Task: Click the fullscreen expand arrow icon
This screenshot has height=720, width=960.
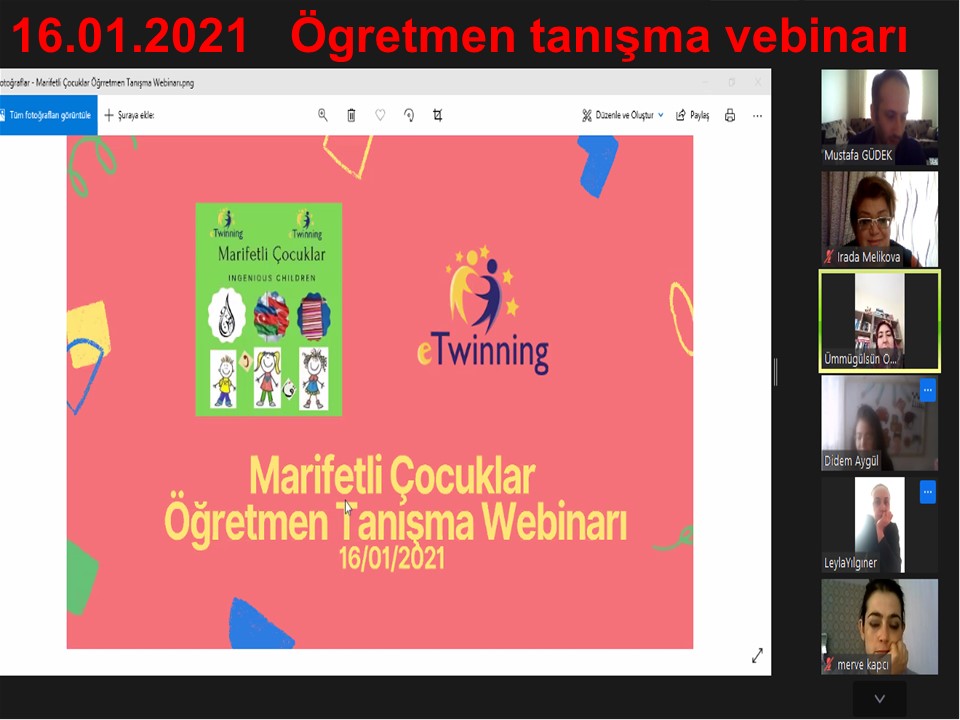Action: [757, 656]
